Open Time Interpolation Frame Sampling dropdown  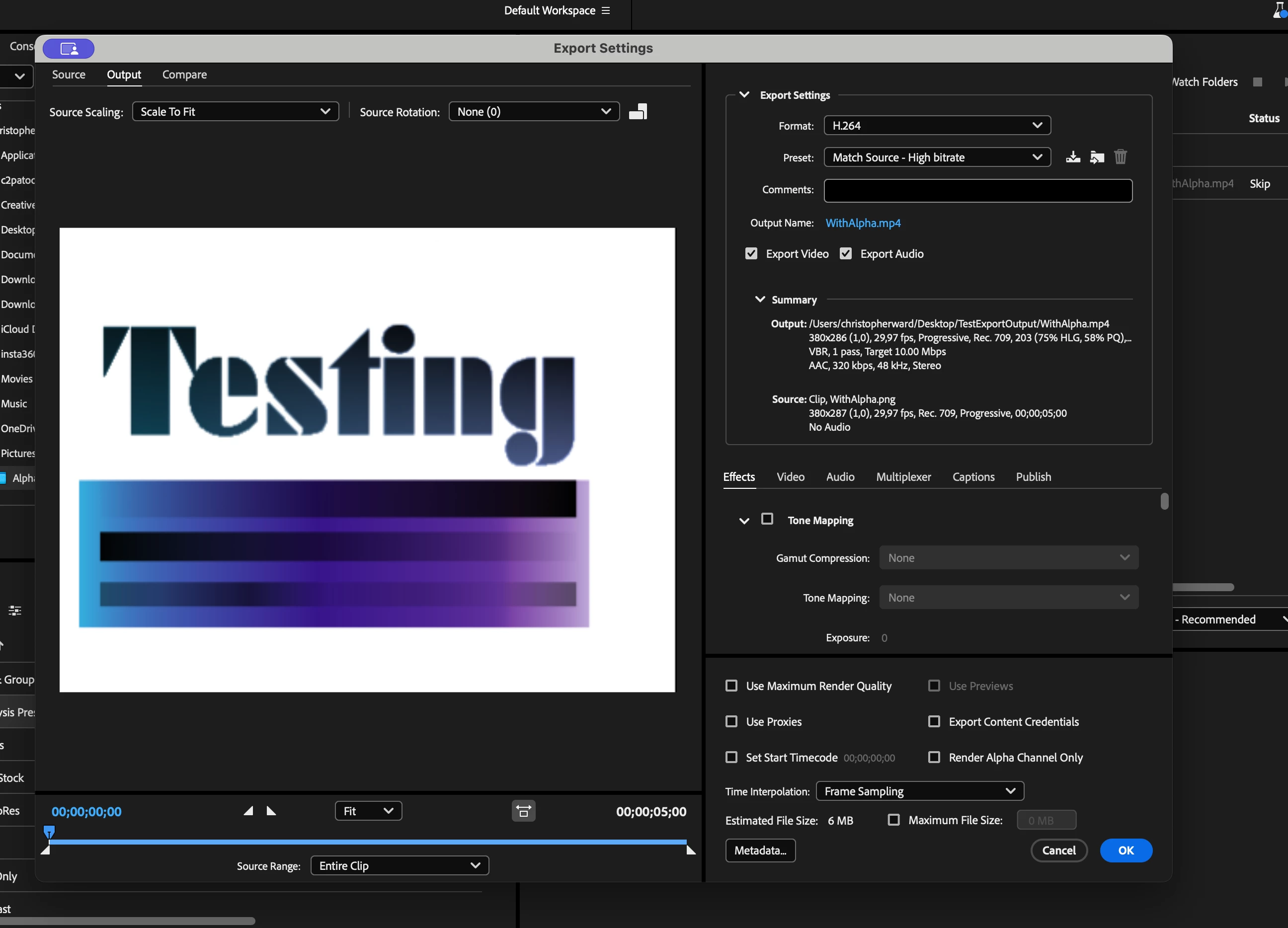tap(919, 791)
